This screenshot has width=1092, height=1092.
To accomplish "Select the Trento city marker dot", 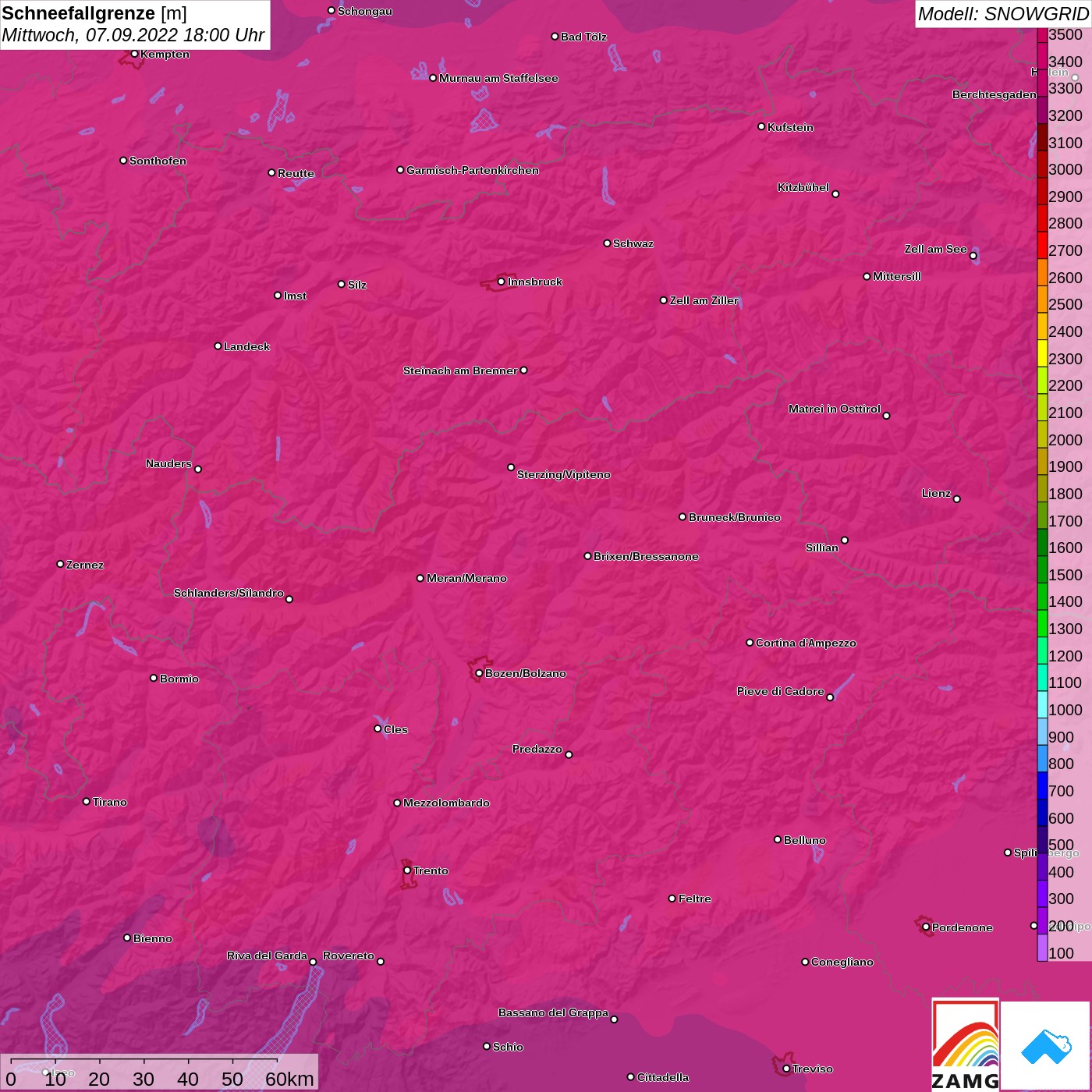I will pos(407,870).
